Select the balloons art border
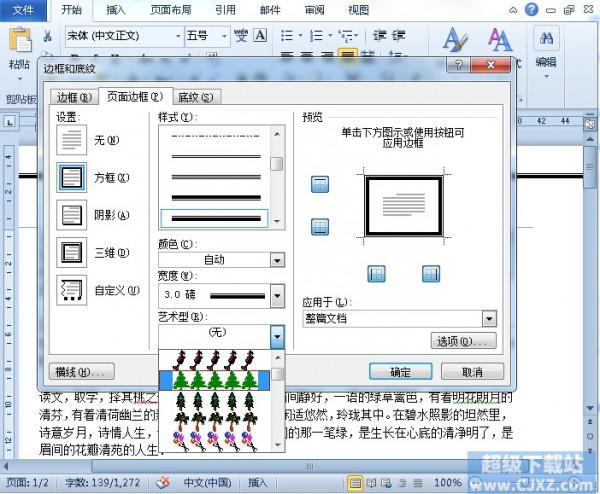This screenshot has width=600, height=494. point(214,441)
